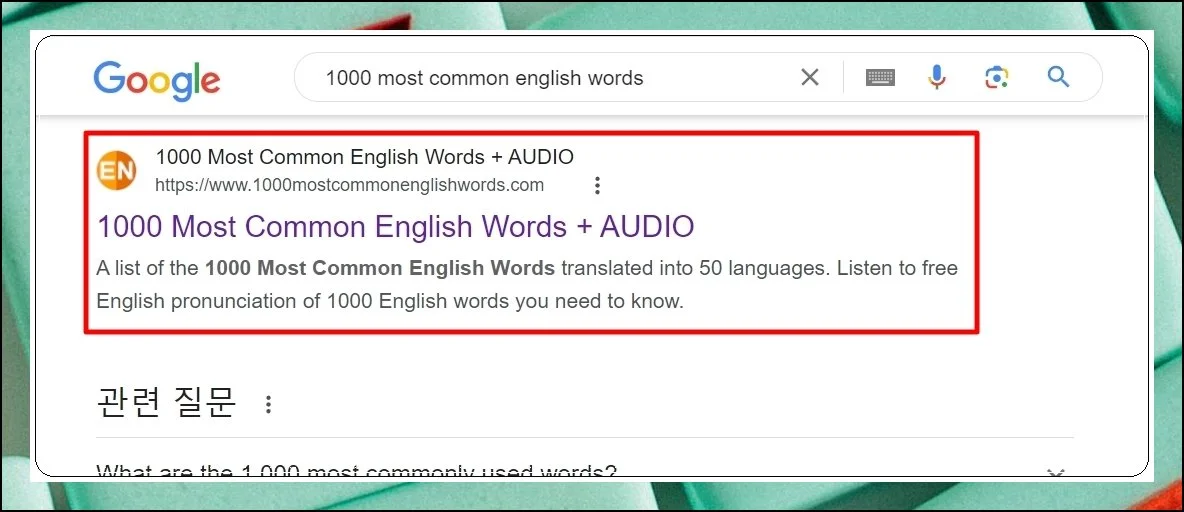Open Google Lens image search
Image resolution: width=1184 pixels, height=512 pixels.
coord(997,77)
